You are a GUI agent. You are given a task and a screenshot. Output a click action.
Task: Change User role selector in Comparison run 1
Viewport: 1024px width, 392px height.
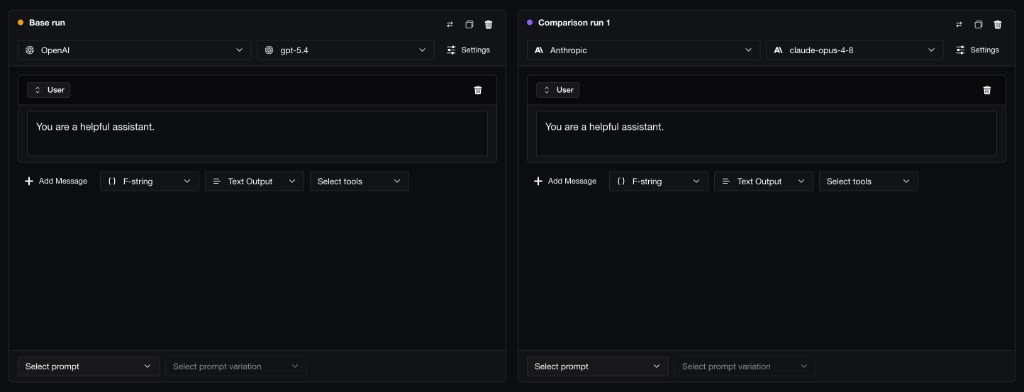point(558,90)
